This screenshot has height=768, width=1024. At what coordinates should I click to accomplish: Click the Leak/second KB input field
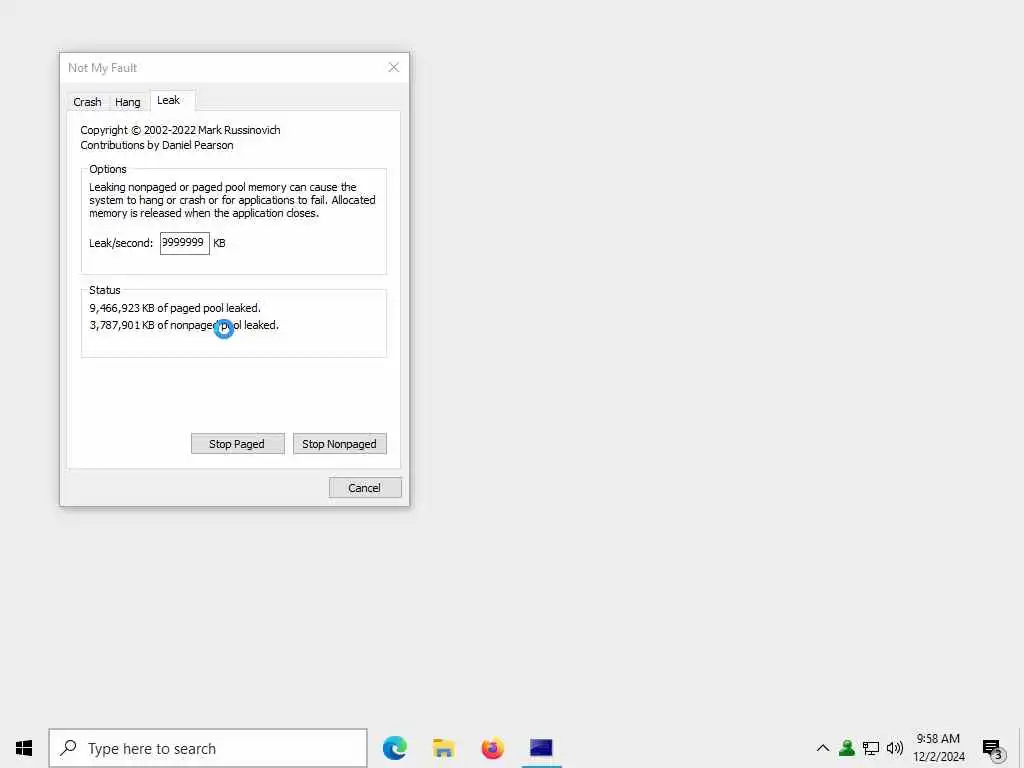tap(185, 243)
